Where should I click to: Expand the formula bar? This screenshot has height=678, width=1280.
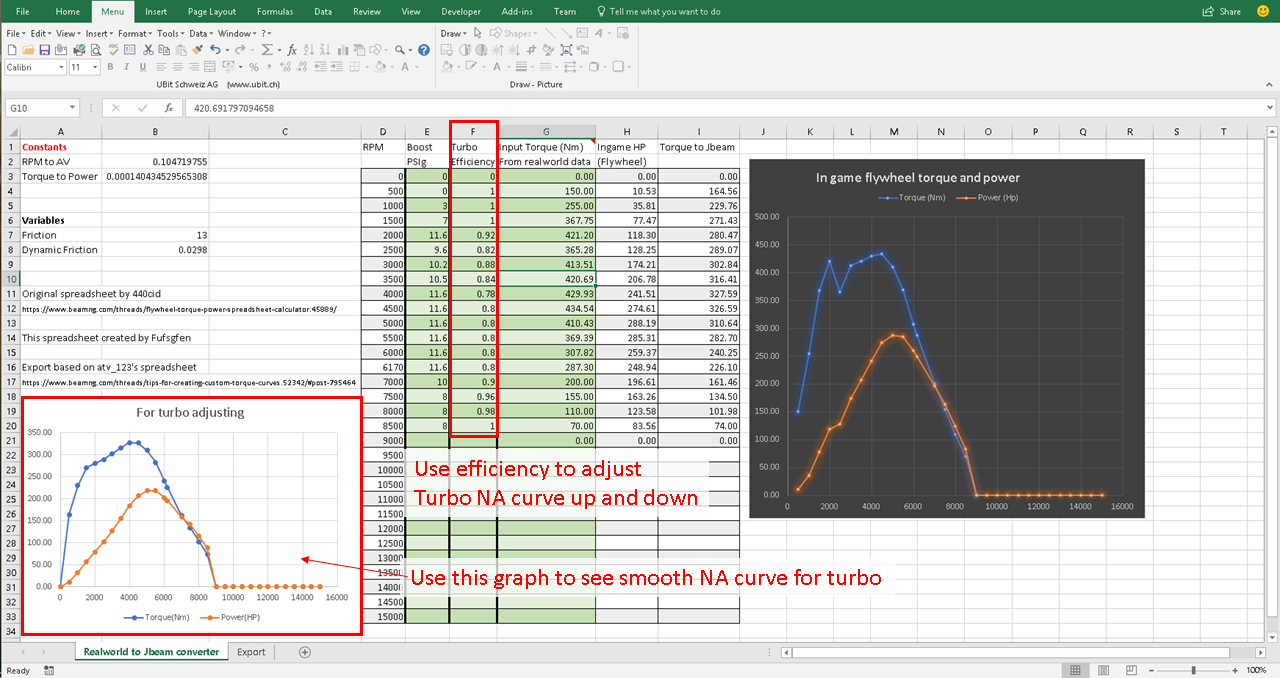point(1269,108)
